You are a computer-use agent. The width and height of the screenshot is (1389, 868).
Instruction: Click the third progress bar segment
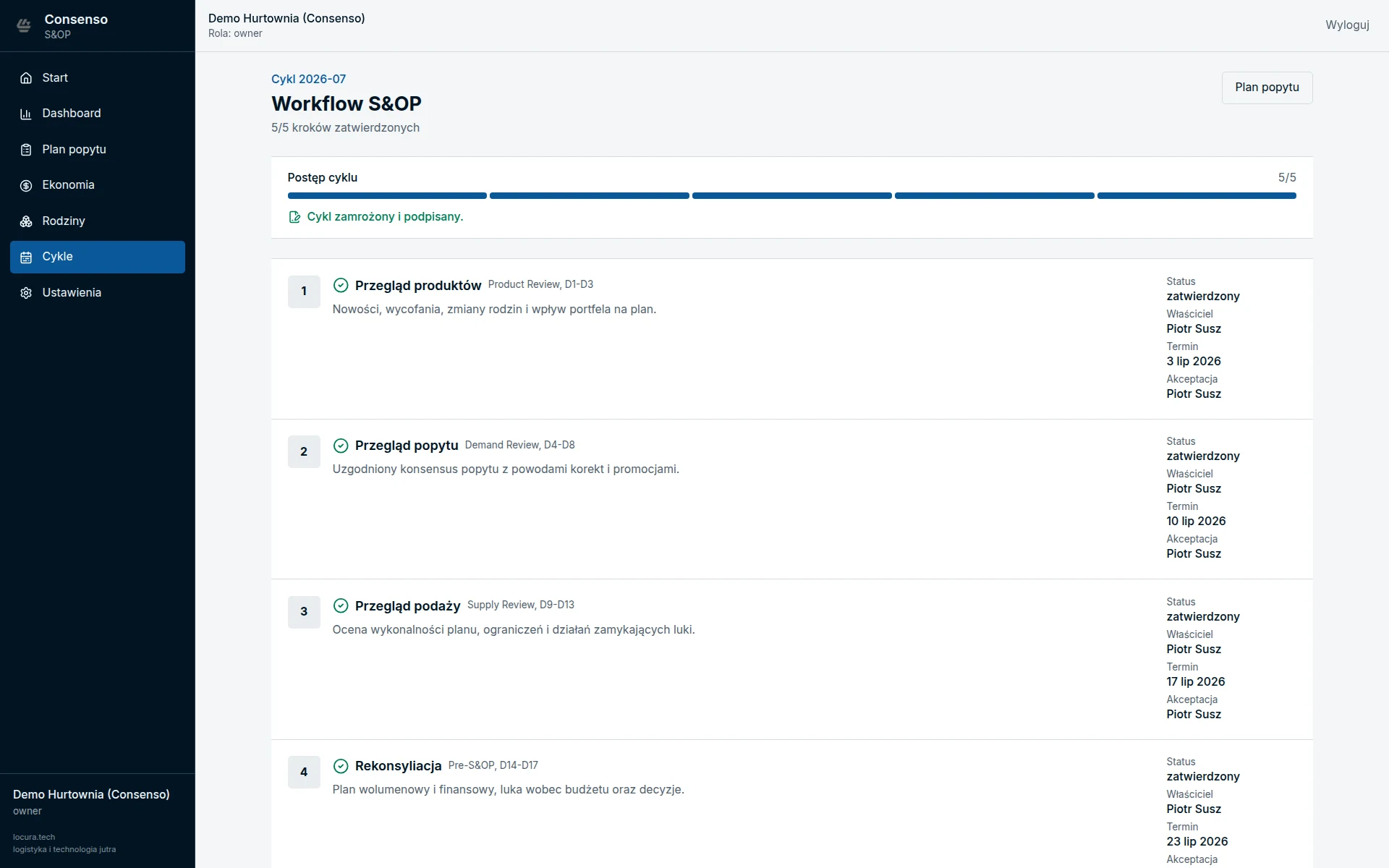(x=792, y=195)
